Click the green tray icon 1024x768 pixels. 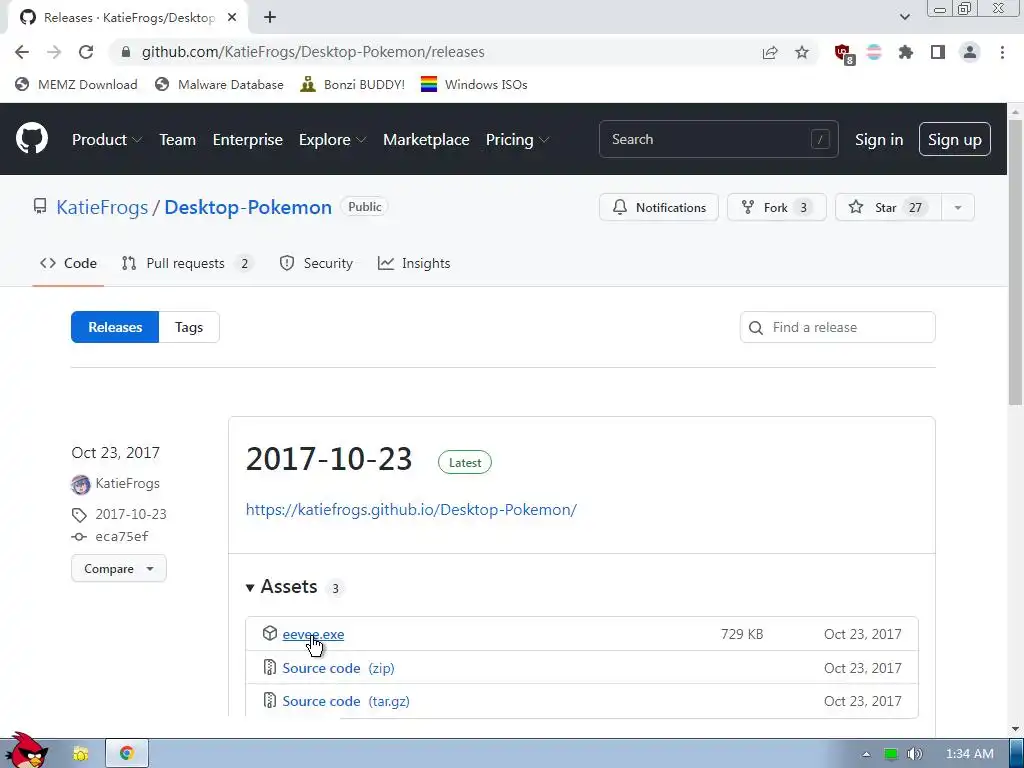891,754
